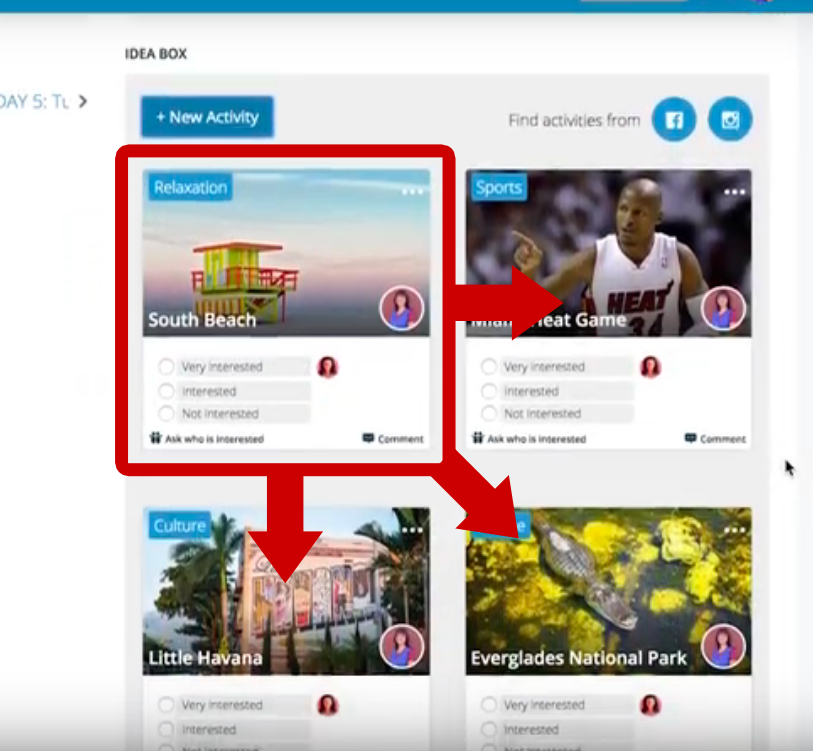
Task: Click the creator avatar on South Beach photo
Action: click(401, 309)
